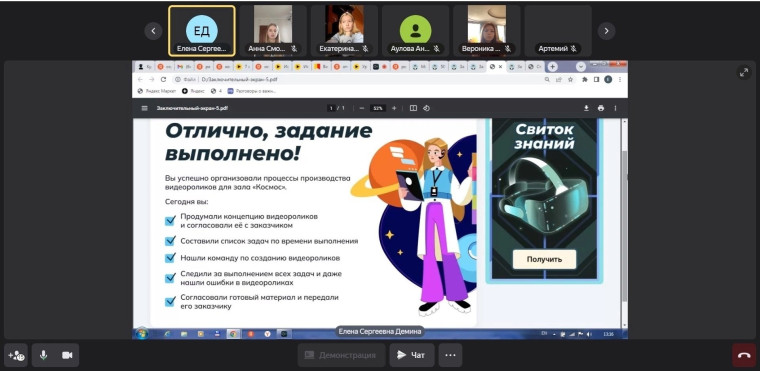The width and height of the screenshot is (760, 371).
Task: Zoom in PDF with plus button
Action: pyautogui.click(x=394, y=108)
